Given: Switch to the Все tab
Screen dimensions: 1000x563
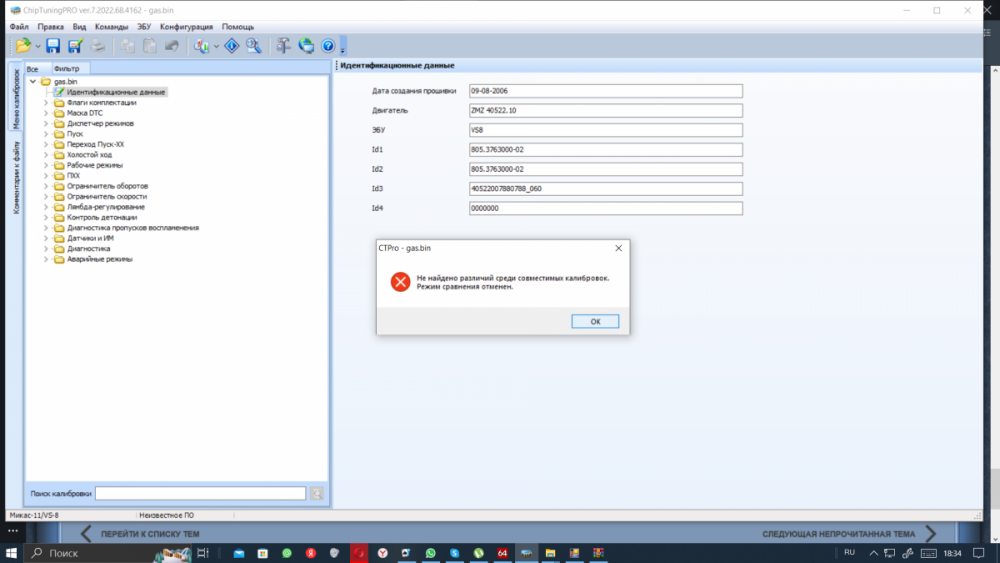Looking at the screenshot, I should pos(33,69).
